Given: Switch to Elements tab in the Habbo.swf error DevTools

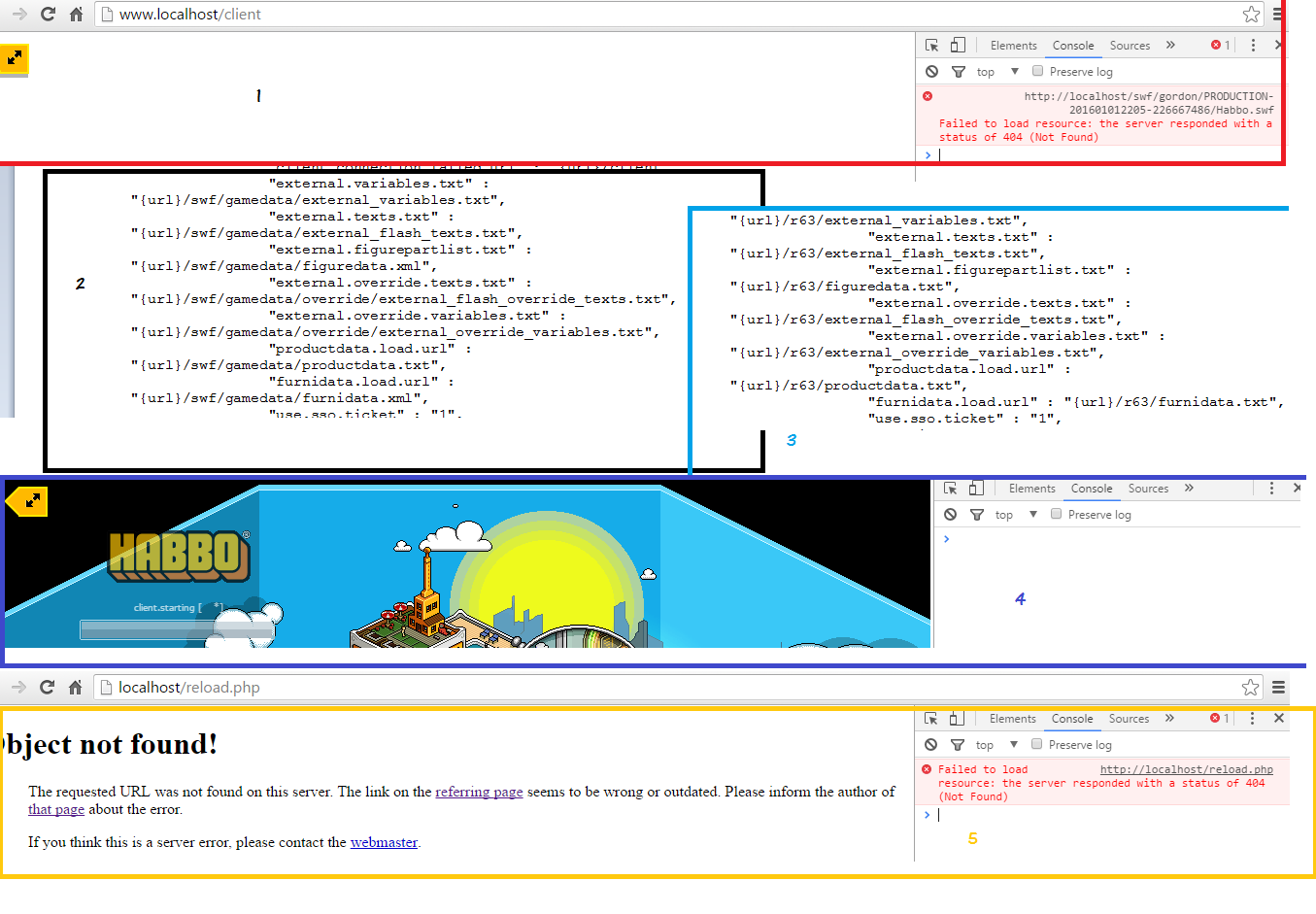Looking at the screenshot, I should pos(1014,46).
